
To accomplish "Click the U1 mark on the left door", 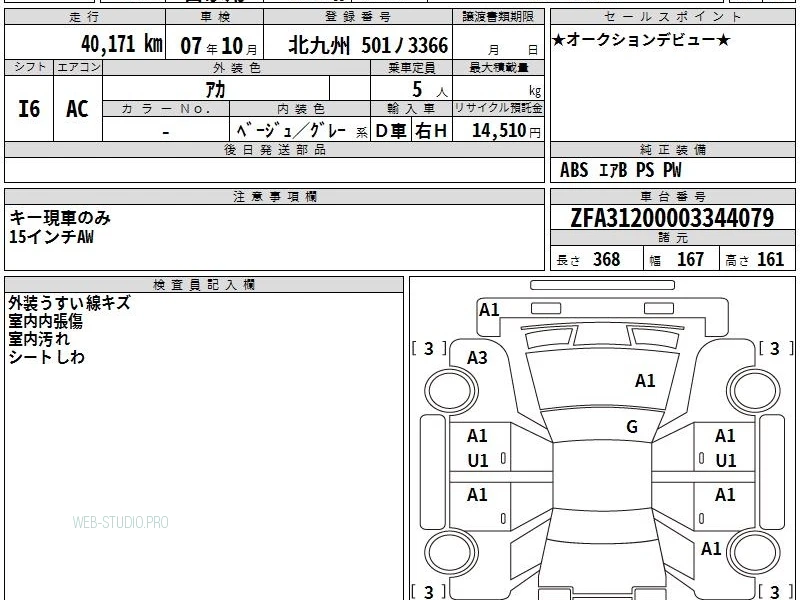I will pyautogui.click(x=478, y=461).
